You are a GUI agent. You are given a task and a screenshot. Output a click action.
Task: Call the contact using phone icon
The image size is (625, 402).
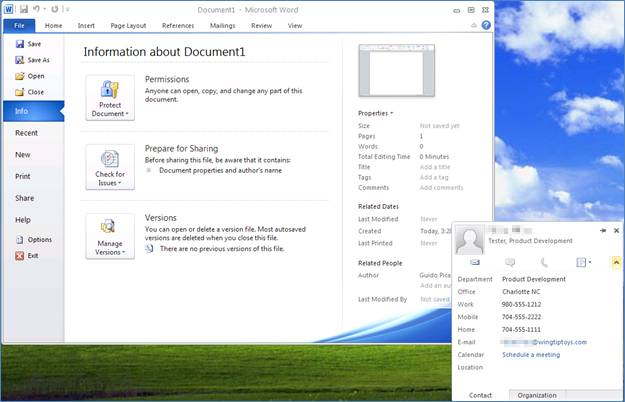coord(544,262)
